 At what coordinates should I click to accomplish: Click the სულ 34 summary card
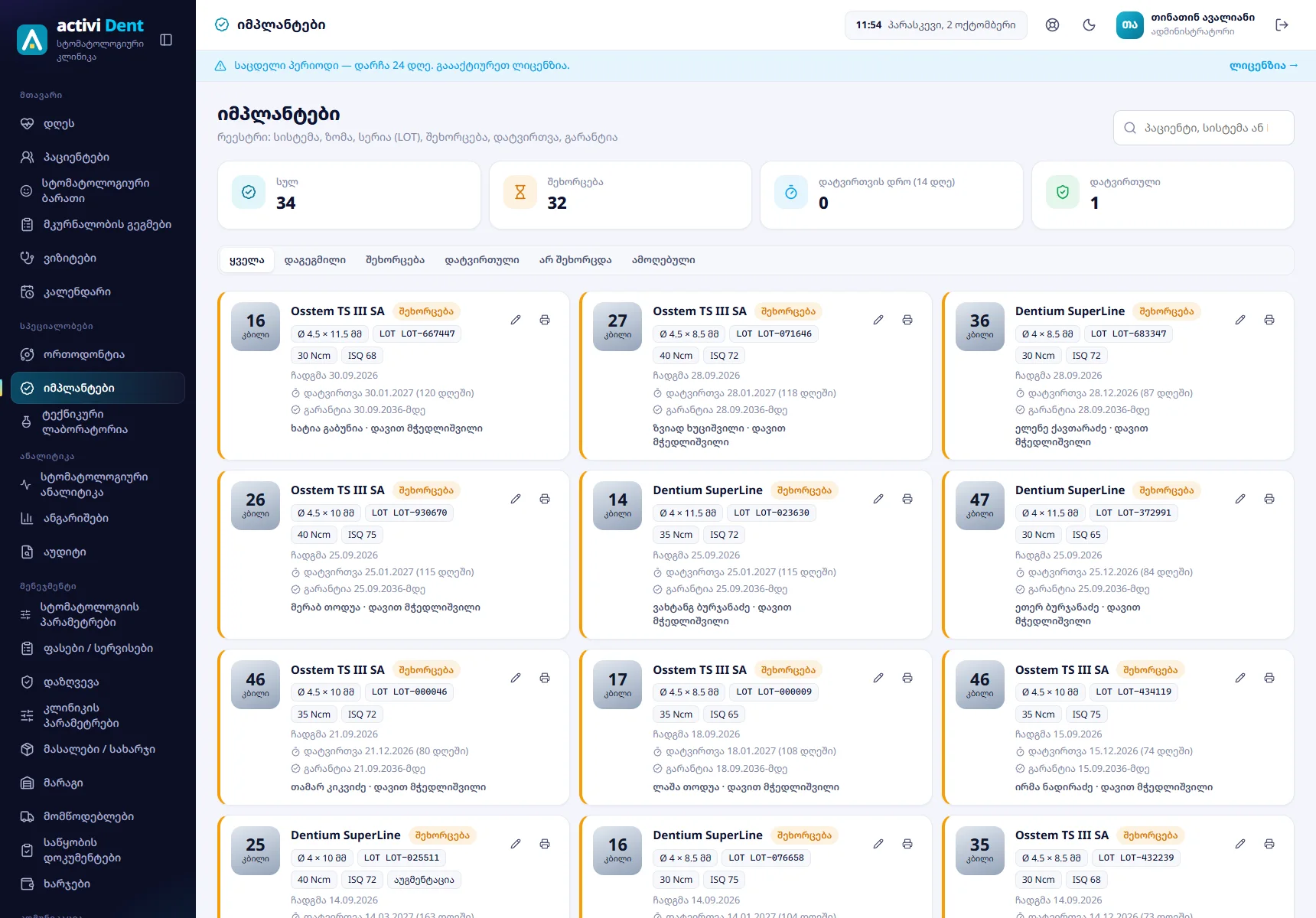point(349,194)
